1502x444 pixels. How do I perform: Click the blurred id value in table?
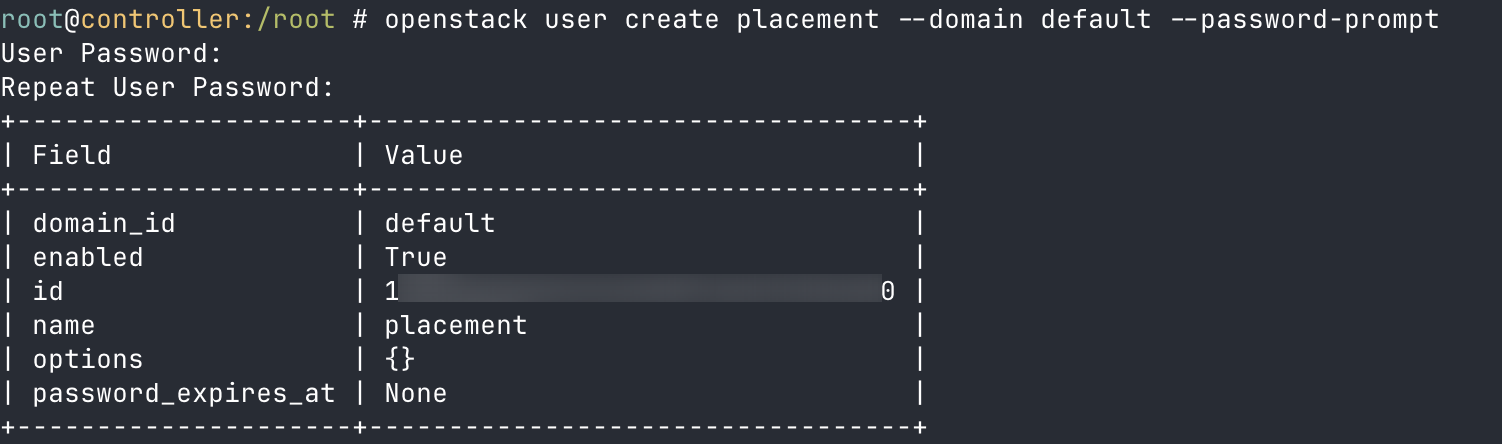pyautogui.click(x=640, y=291)
